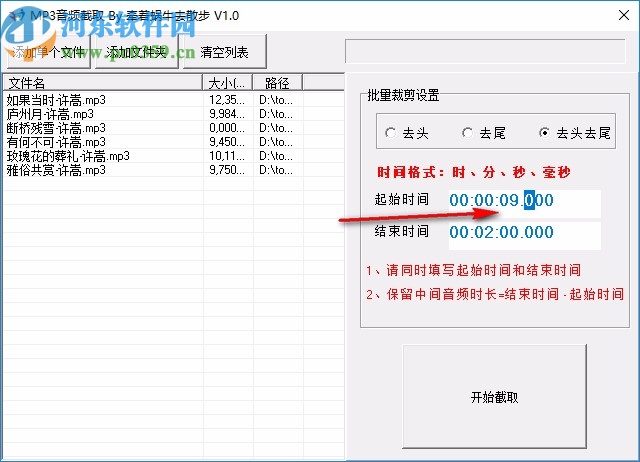Image resolution: width=640 pixels, height=462 pixels.
Task: Click size cell 9,750... in list
Action: click(227, 170)
